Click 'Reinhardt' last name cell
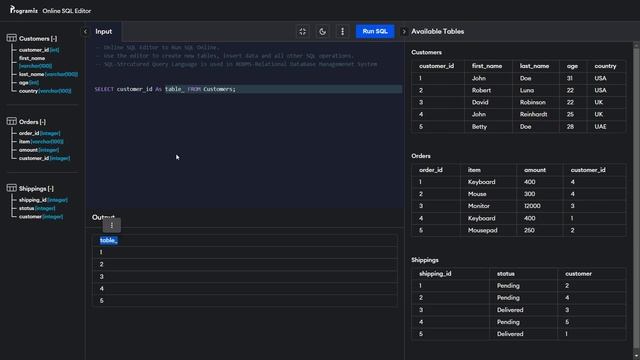 [x=533, y=115]
